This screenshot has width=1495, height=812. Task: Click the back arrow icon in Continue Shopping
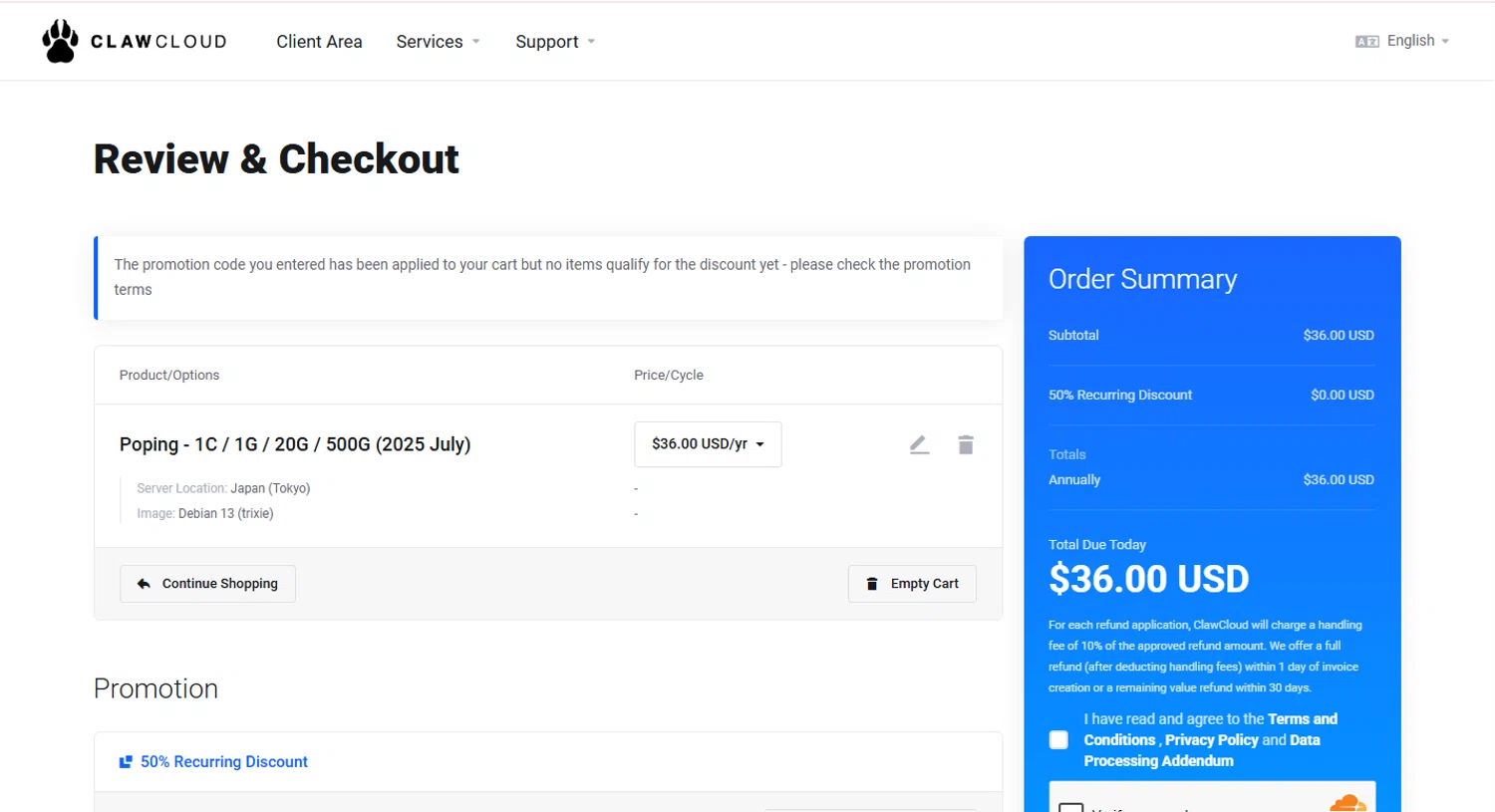coord(144,584)
